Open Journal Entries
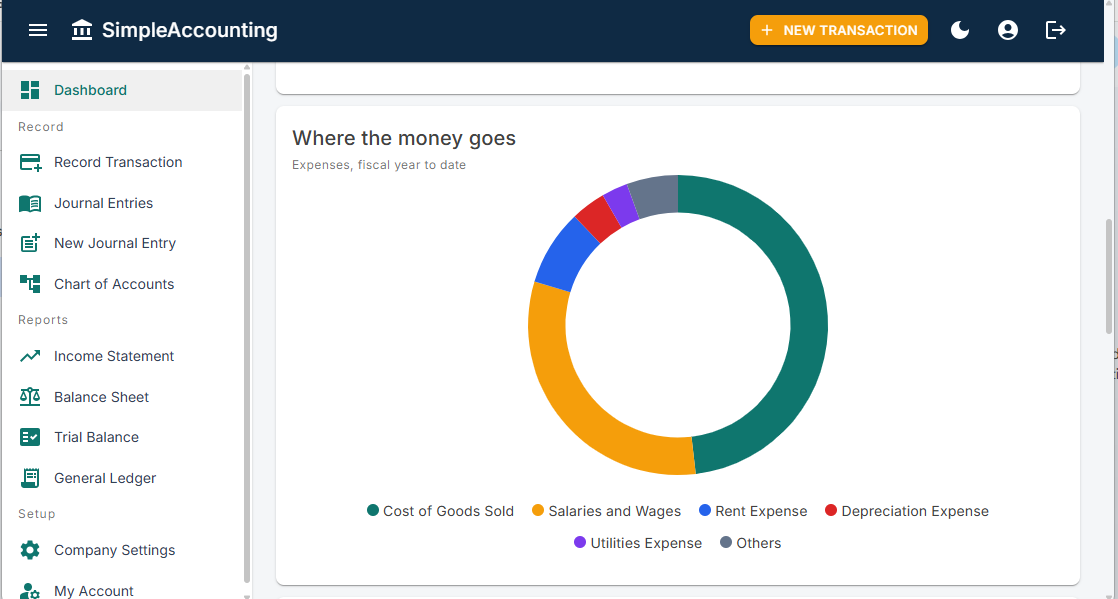Image resolution: width=1118 pixels, height=599 pixels. tap(122, 203)
